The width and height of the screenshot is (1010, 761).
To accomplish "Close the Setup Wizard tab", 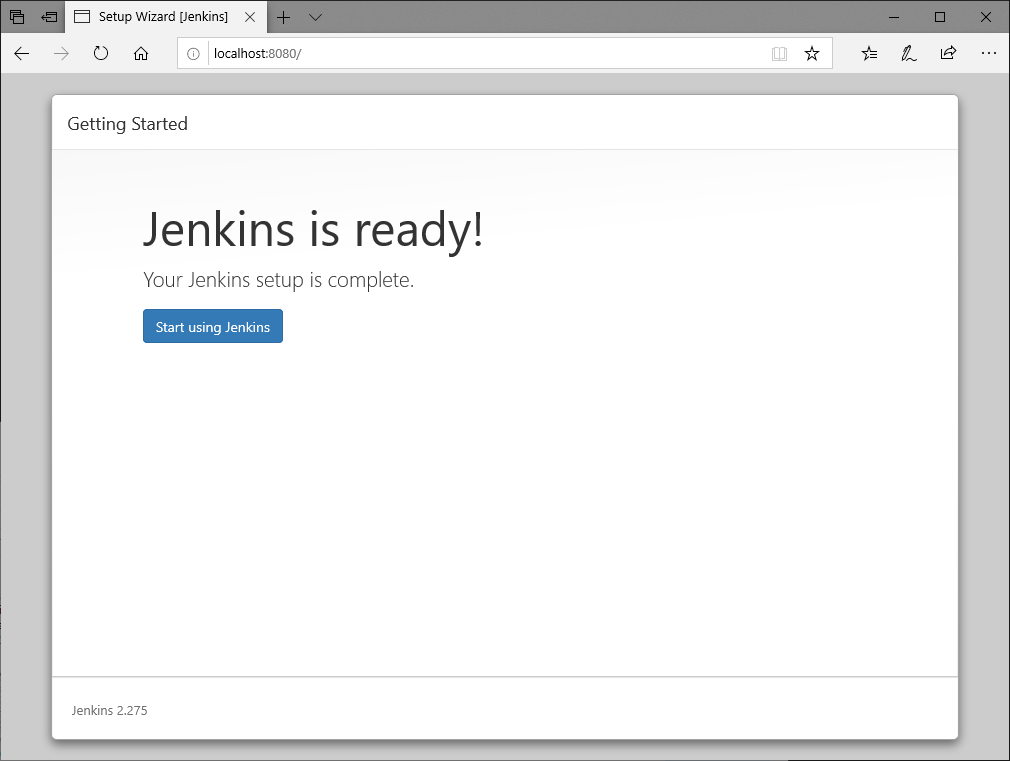I will pos(249,16).
